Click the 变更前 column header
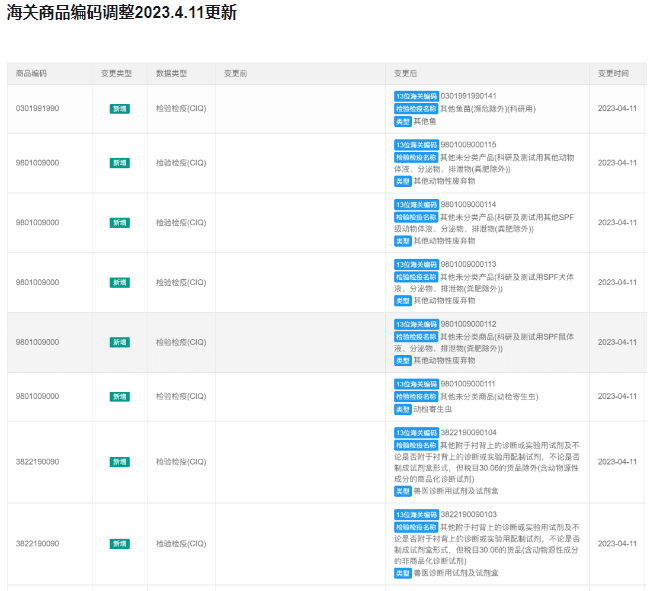 235,74
